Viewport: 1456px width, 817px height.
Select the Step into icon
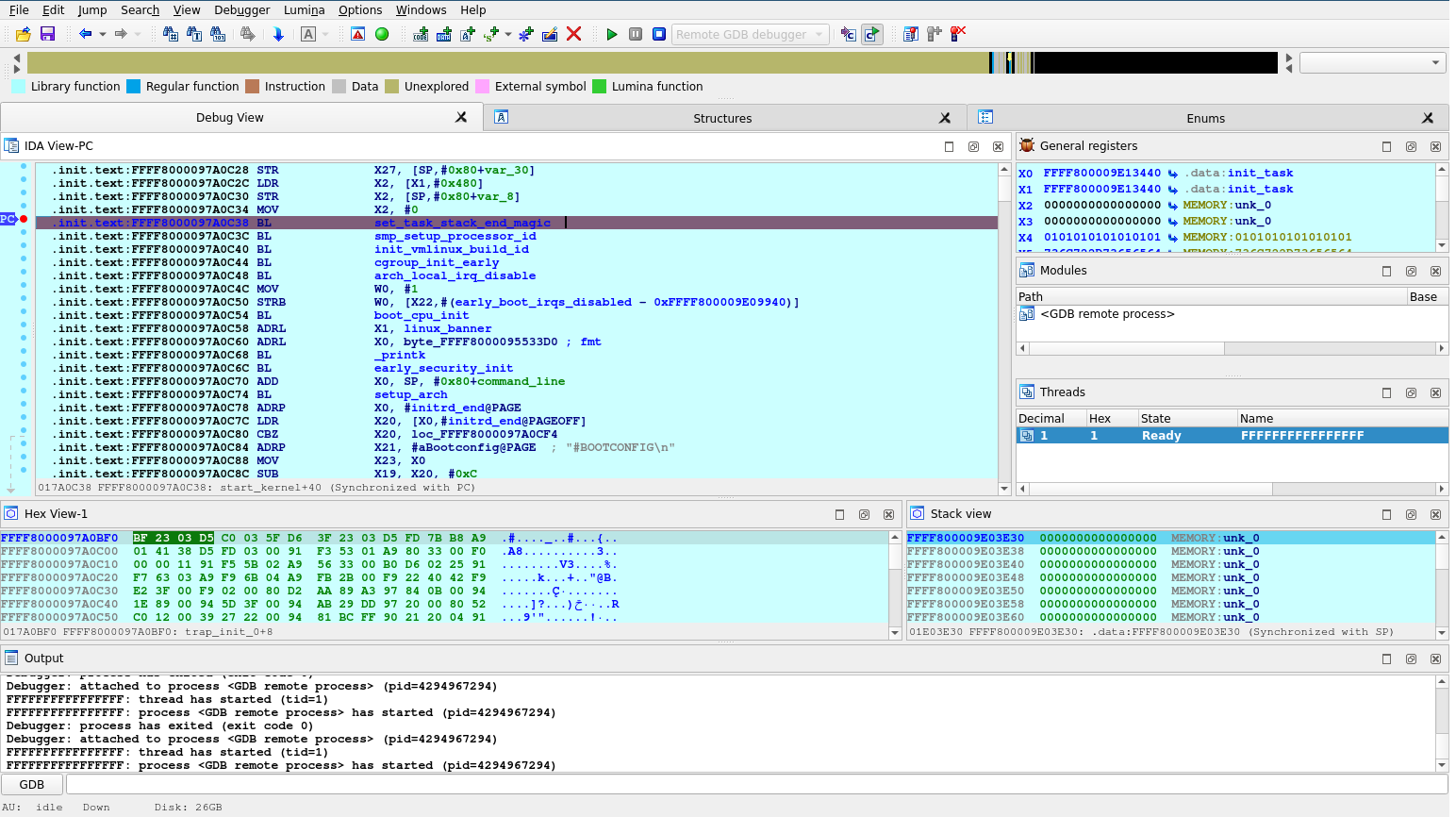coord(848,34)
